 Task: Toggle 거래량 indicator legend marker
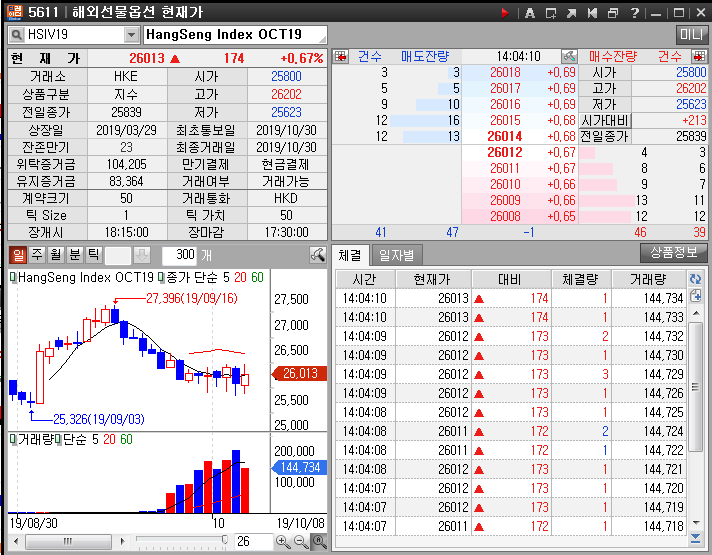coord(13,439)
